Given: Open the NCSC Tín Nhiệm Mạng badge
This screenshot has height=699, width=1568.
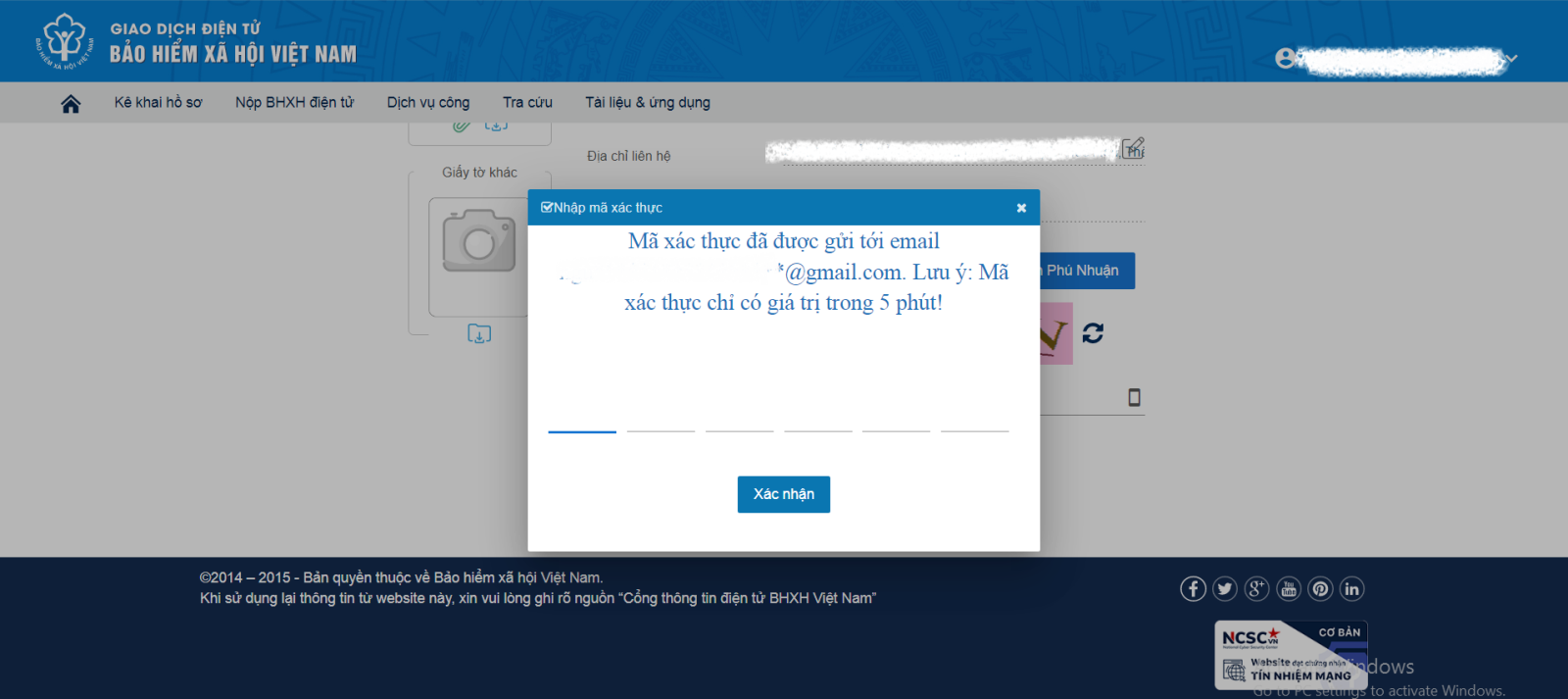Looking at the screenshot, I should pyautogui.click(x=1291, y=655).
